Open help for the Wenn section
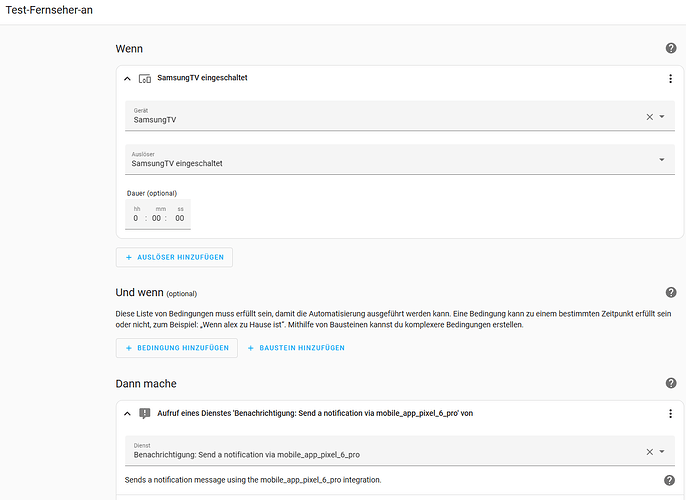This screenshot has height=500, width=686. pos(671,48)
